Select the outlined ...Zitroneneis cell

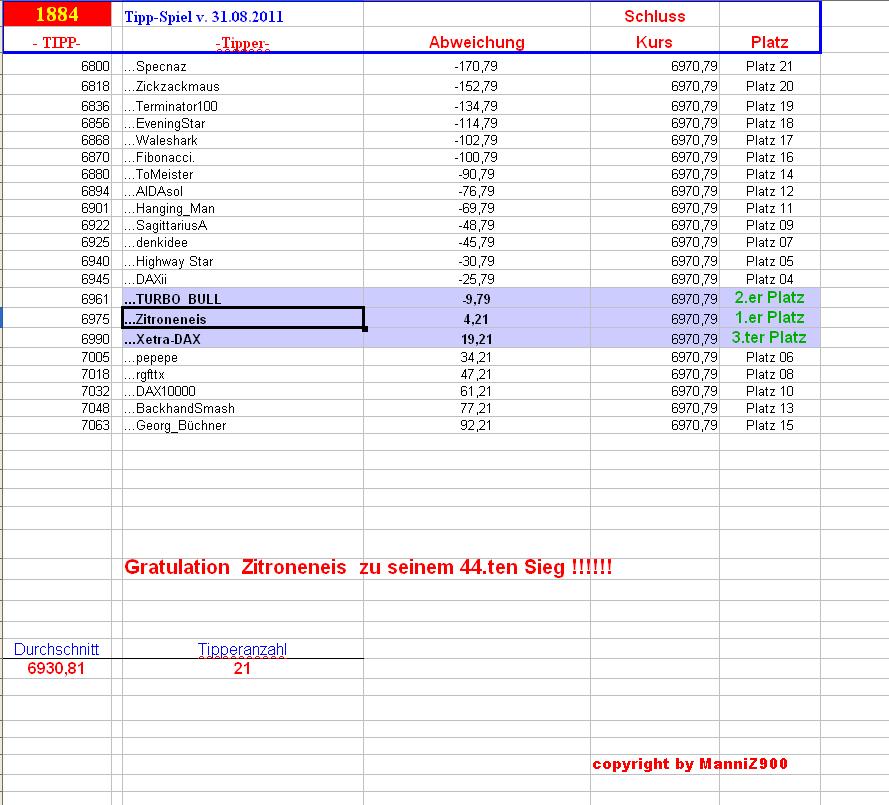(243, 319)
